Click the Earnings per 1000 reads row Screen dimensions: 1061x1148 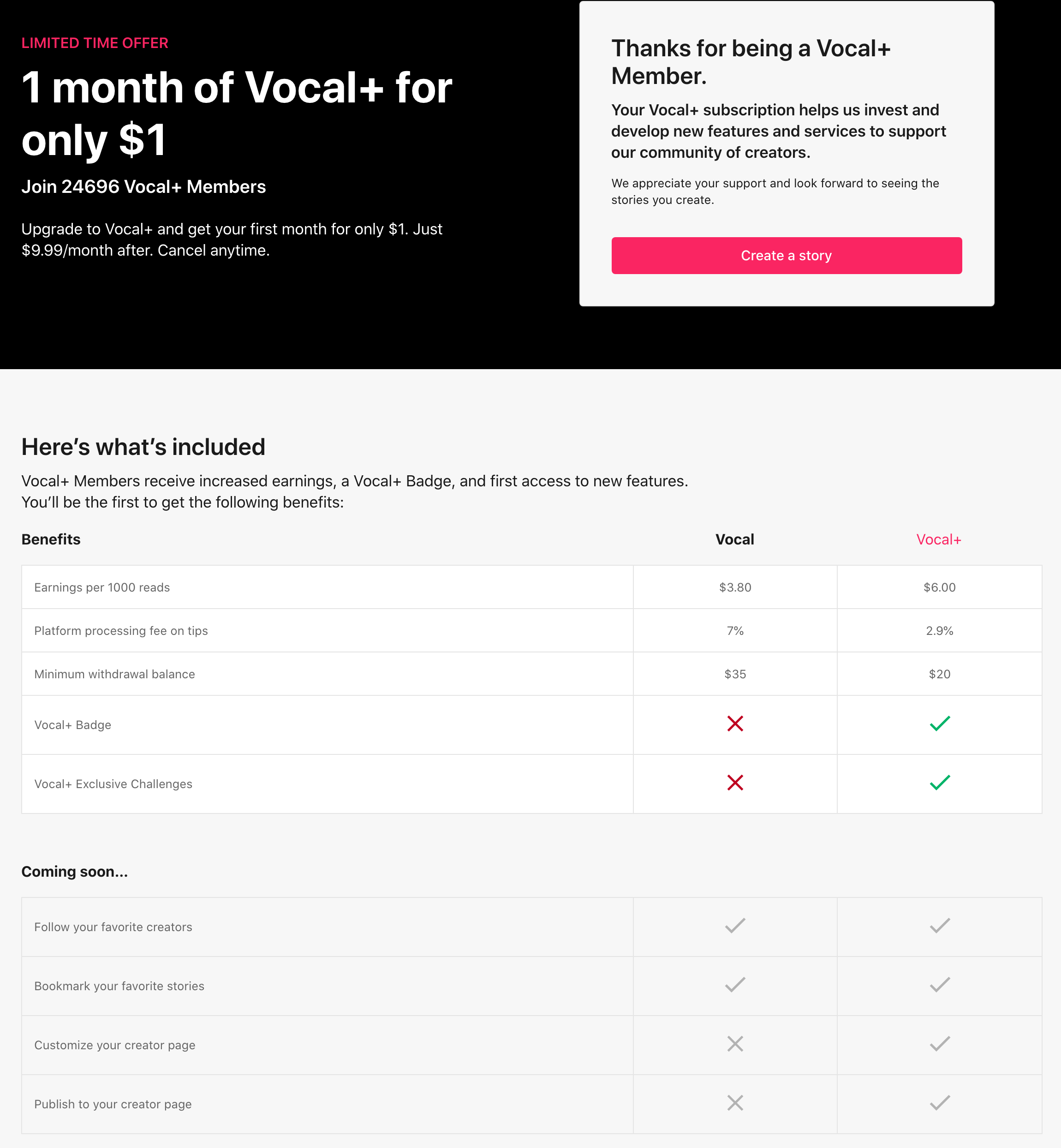click(531, 587)
